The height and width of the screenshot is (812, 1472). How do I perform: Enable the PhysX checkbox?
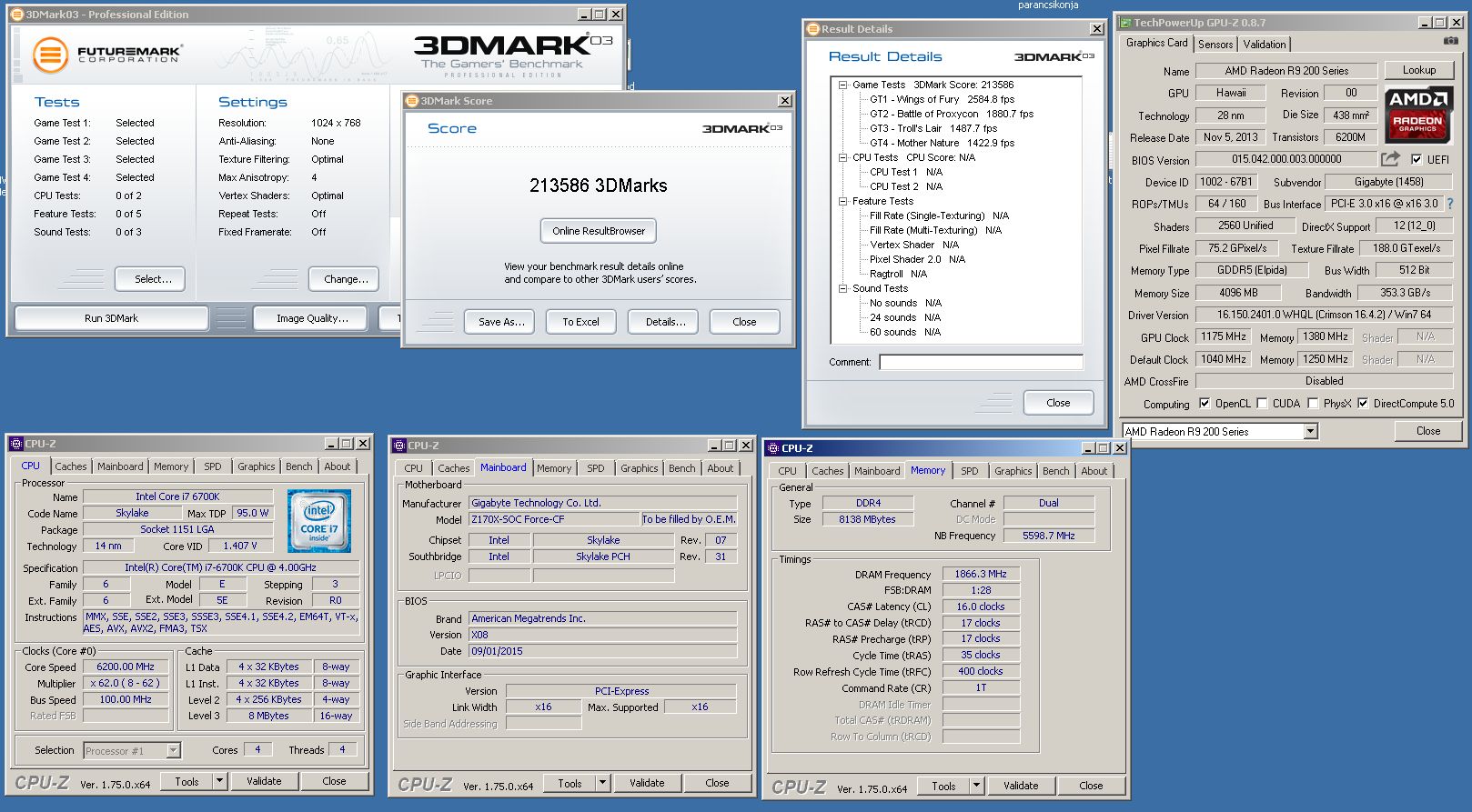click(1313, 403)
